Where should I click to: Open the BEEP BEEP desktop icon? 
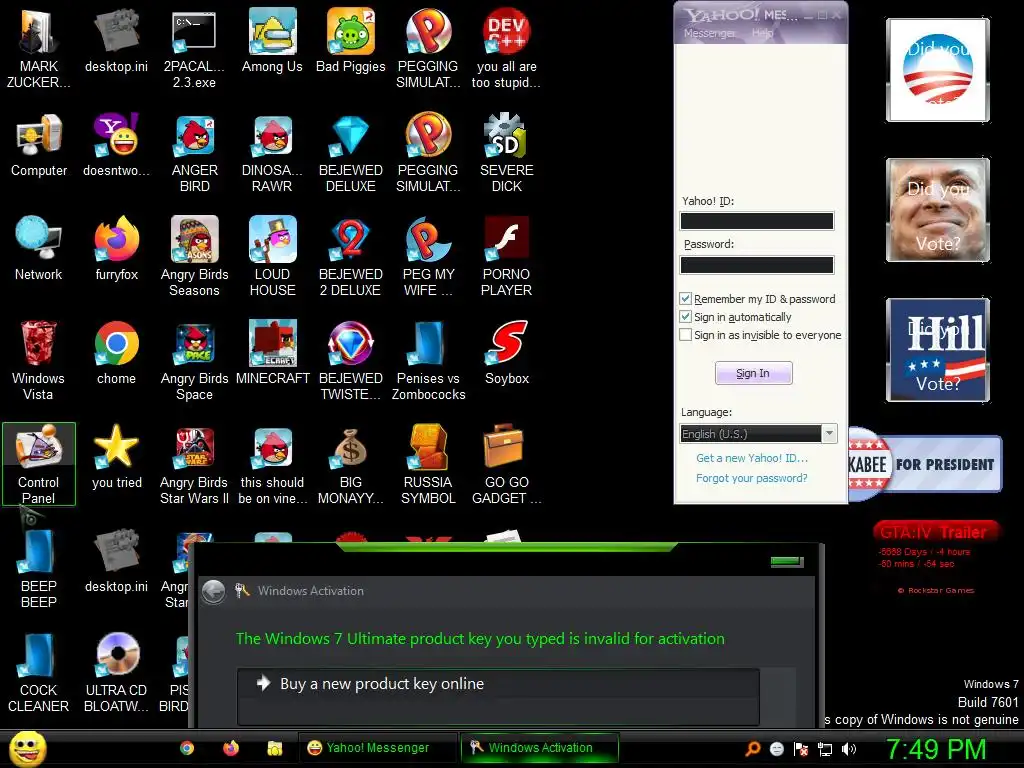[39, 568]
